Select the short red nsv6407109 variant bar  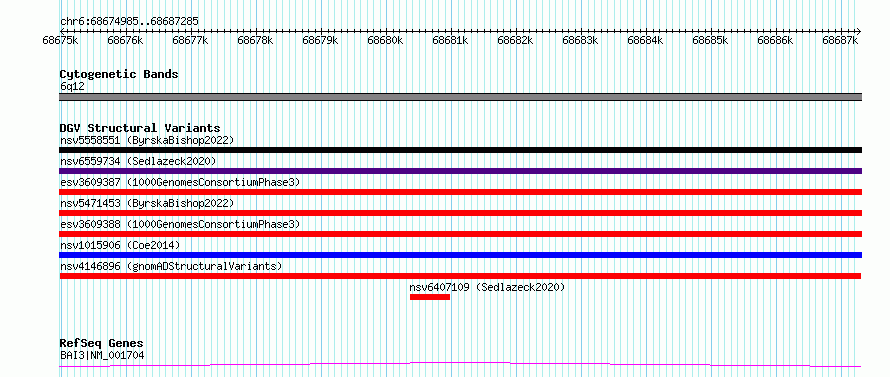pos(430,297)
